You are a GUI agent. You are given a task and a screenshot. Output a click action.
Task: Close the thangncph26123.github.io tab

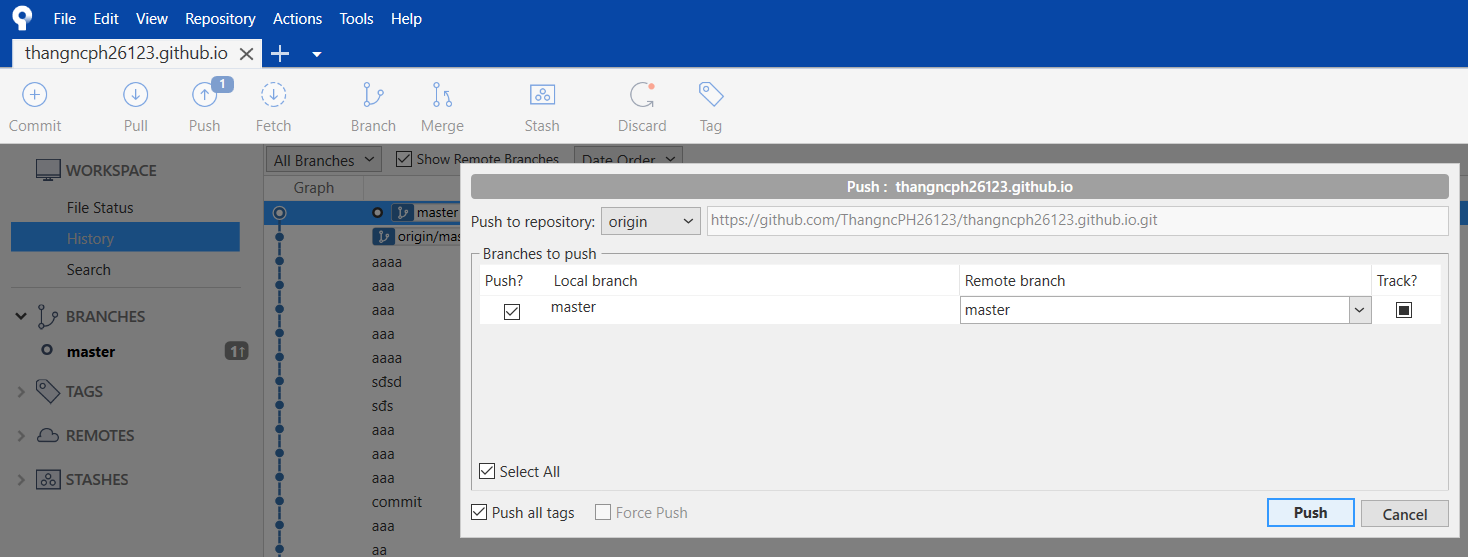click(246, 54)
